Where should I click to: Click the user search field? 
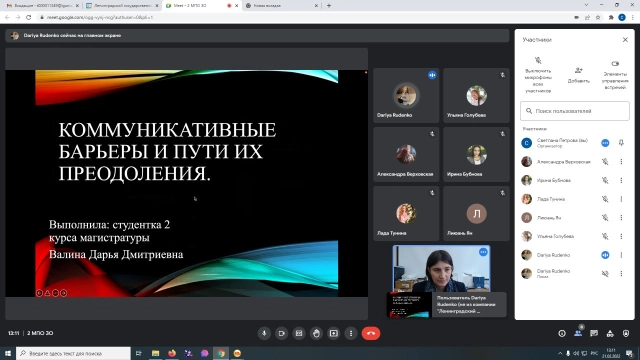point(575,111)
